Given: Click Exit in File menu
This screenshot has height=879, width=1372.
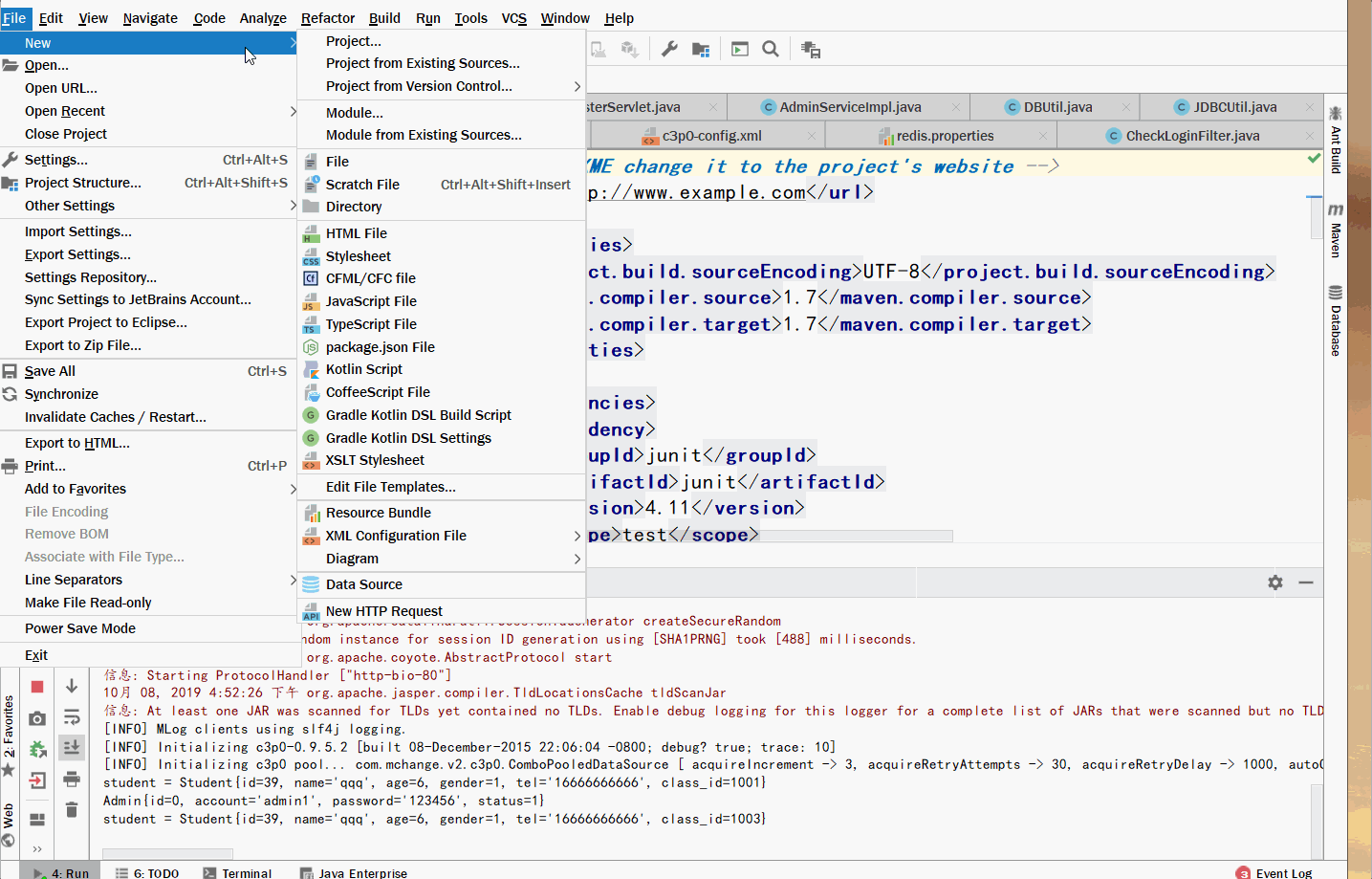Looking at the screenshot, I should click(x=148, y=655).
